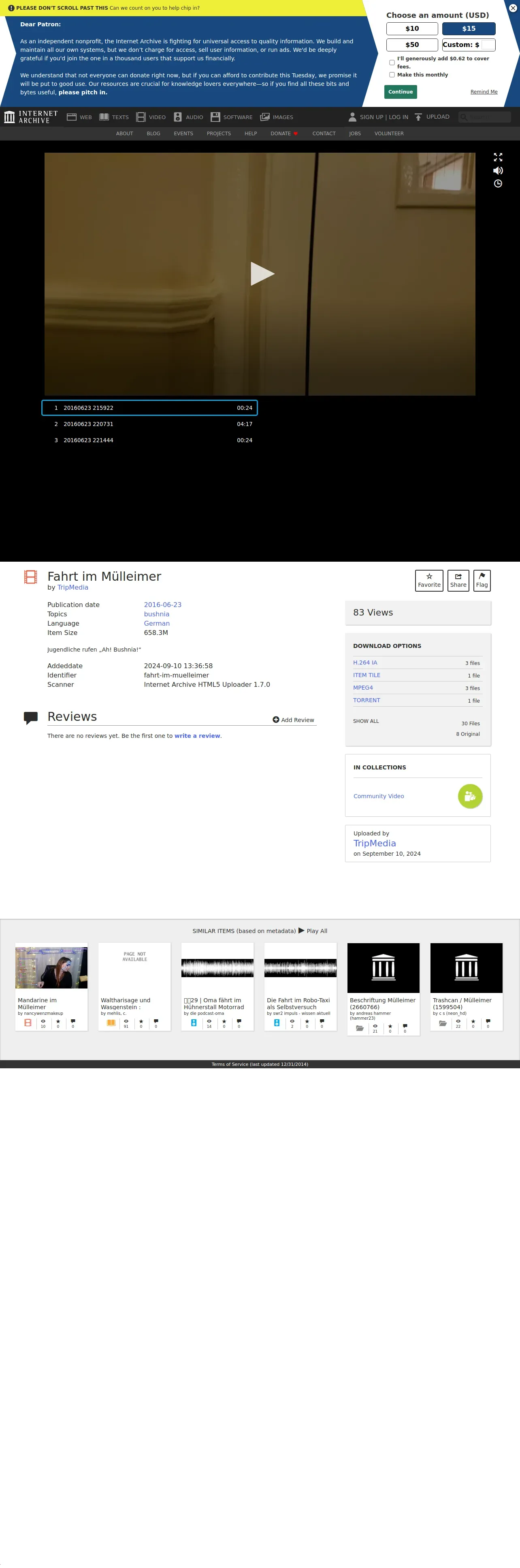Image resolution: width=520 pixels, height=1568 pixels.
Task: Click the publication date 2016-06-23
Action: pyautogui.click(x=162, y=605)
